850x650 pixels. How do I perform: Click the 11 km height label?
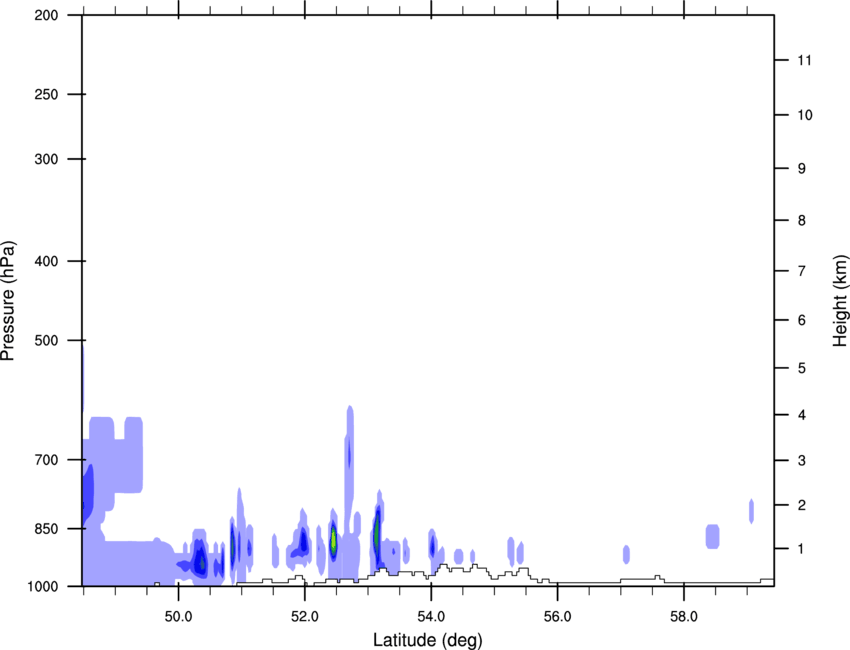pos(804,60)
